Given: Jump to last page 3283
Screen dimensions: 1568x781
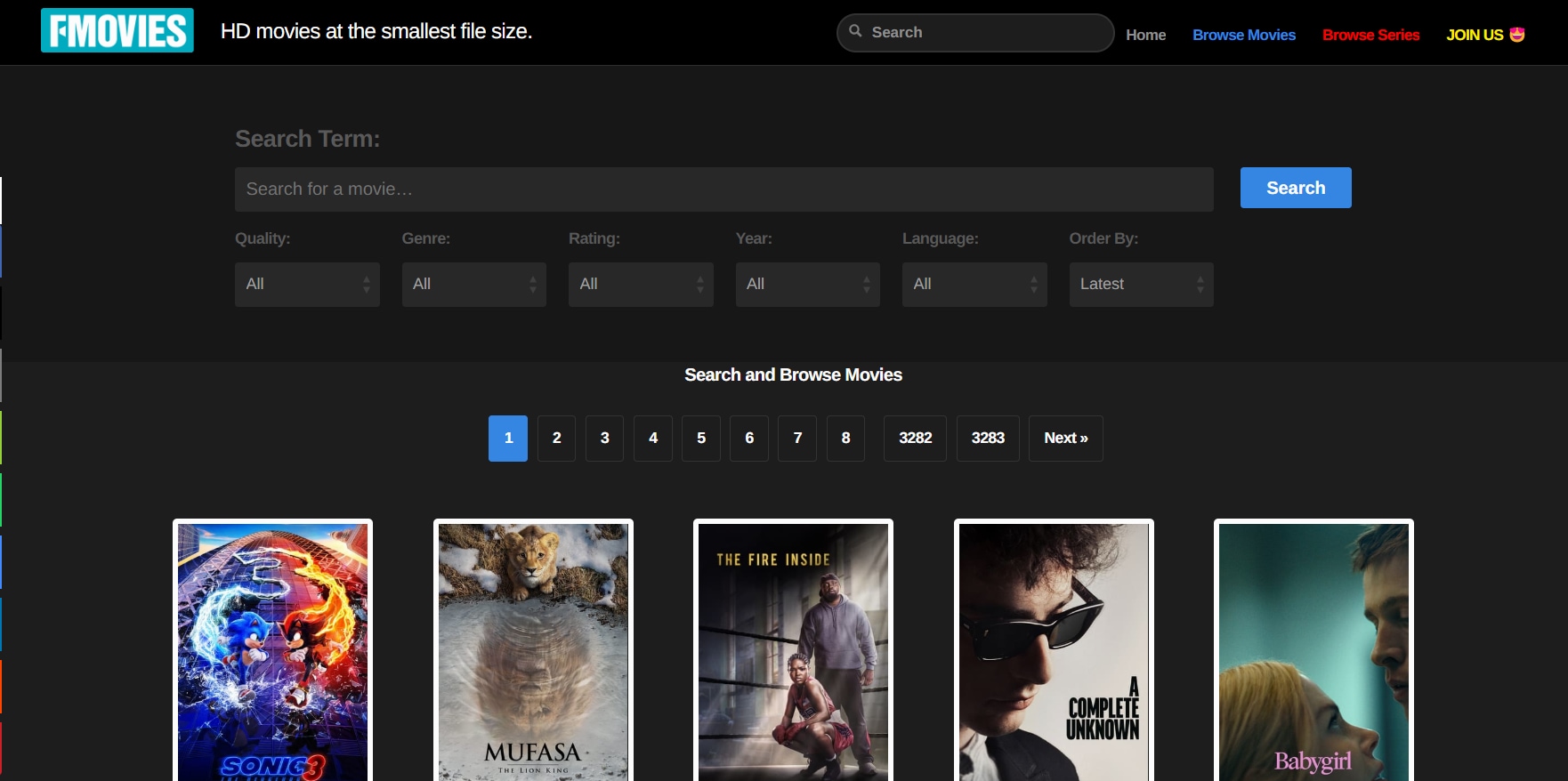Looking at the screenshot, I should (x=988, y=439).
